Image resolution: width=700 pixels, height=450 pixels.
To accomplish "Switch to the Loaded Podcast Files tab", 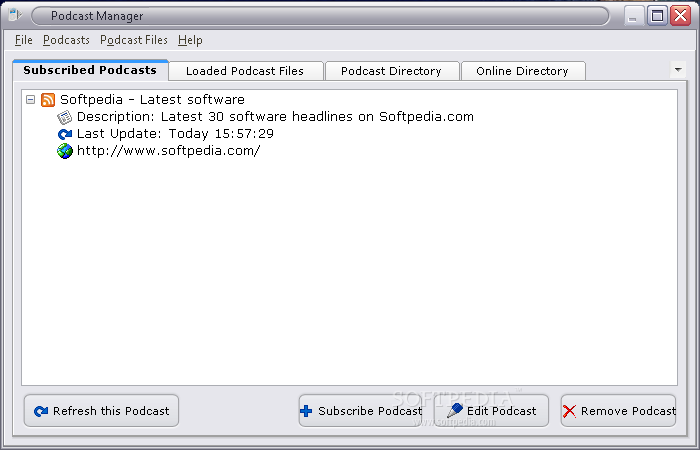I will (x=246, y=71).
